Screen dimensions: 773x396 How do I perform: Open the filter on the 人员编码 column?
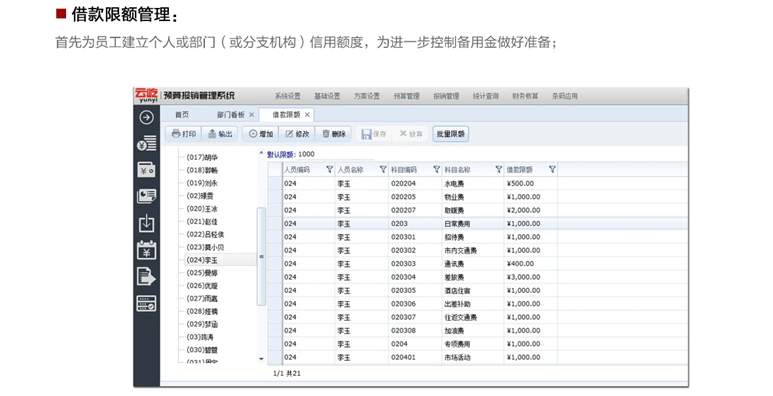coord(329,170)
